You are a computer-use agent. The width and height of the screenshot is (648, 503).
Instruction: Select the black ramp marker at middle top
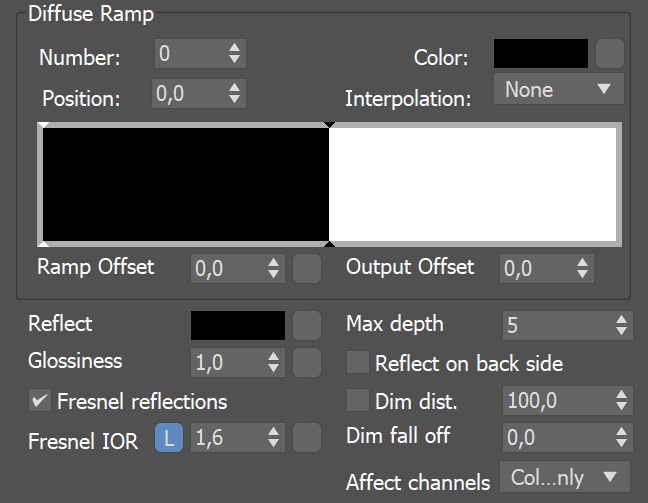(x=329, y=125)
